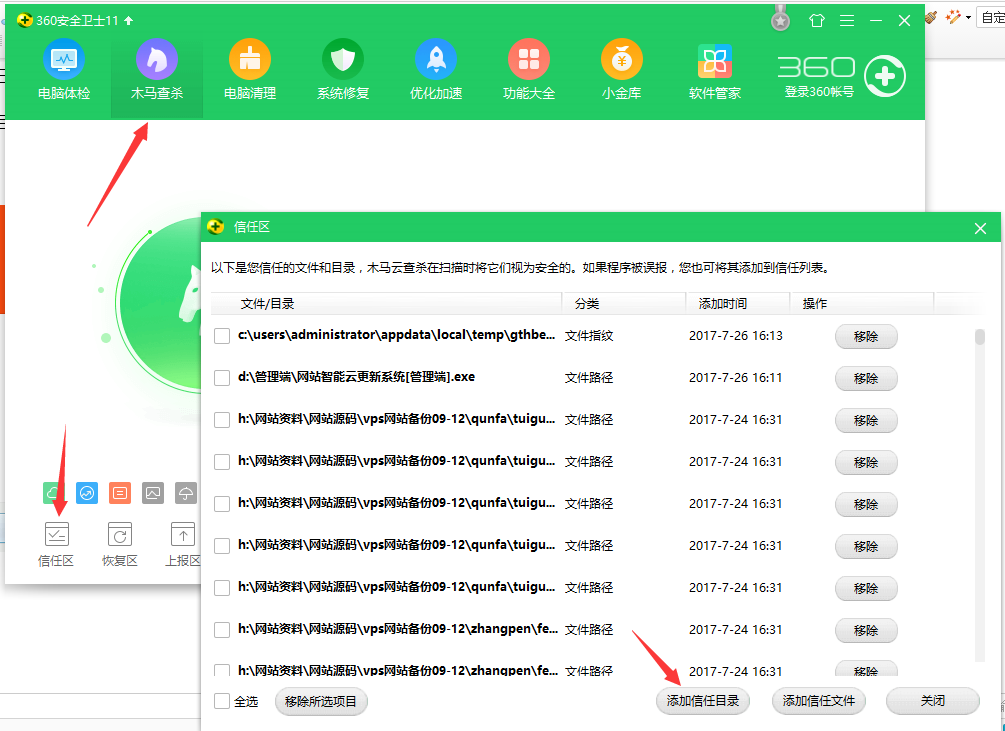Click the green cloud engine icon
This screenshot has width=1005, height=731.
click(53, 493)
